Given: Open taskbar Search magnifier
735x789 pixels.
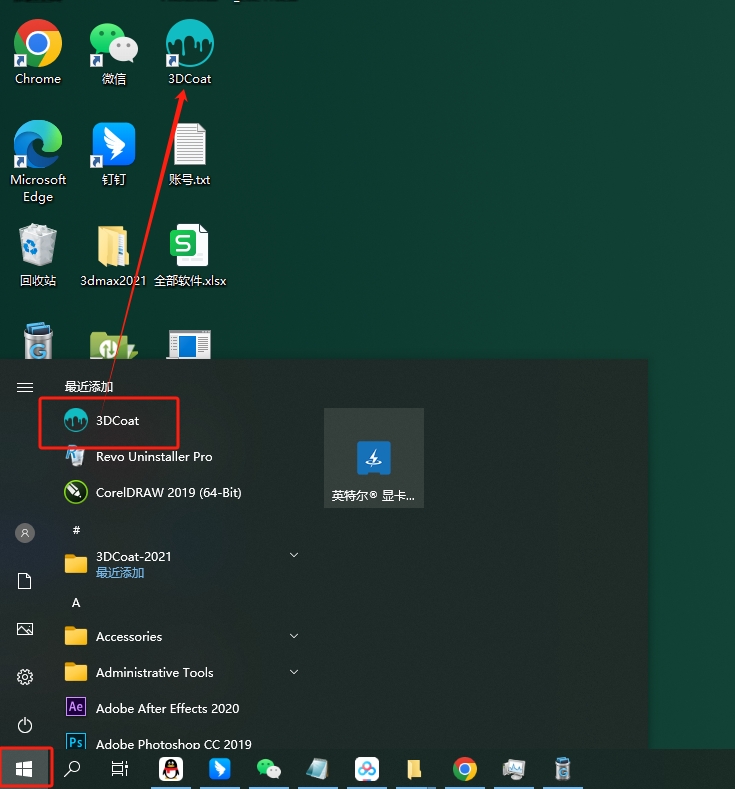Looking at the screenshot, I should [x=72, y=768].
